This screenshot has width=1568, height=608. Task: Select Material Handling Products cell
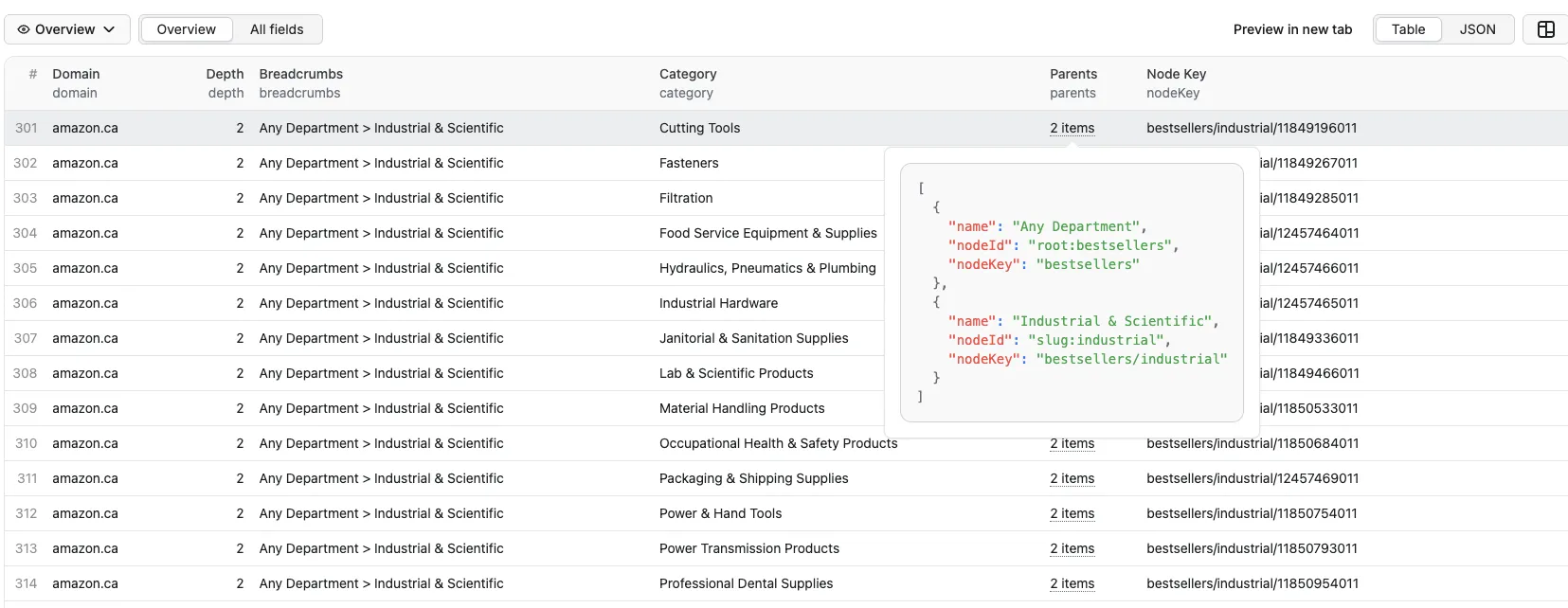(x=742, y=408)
